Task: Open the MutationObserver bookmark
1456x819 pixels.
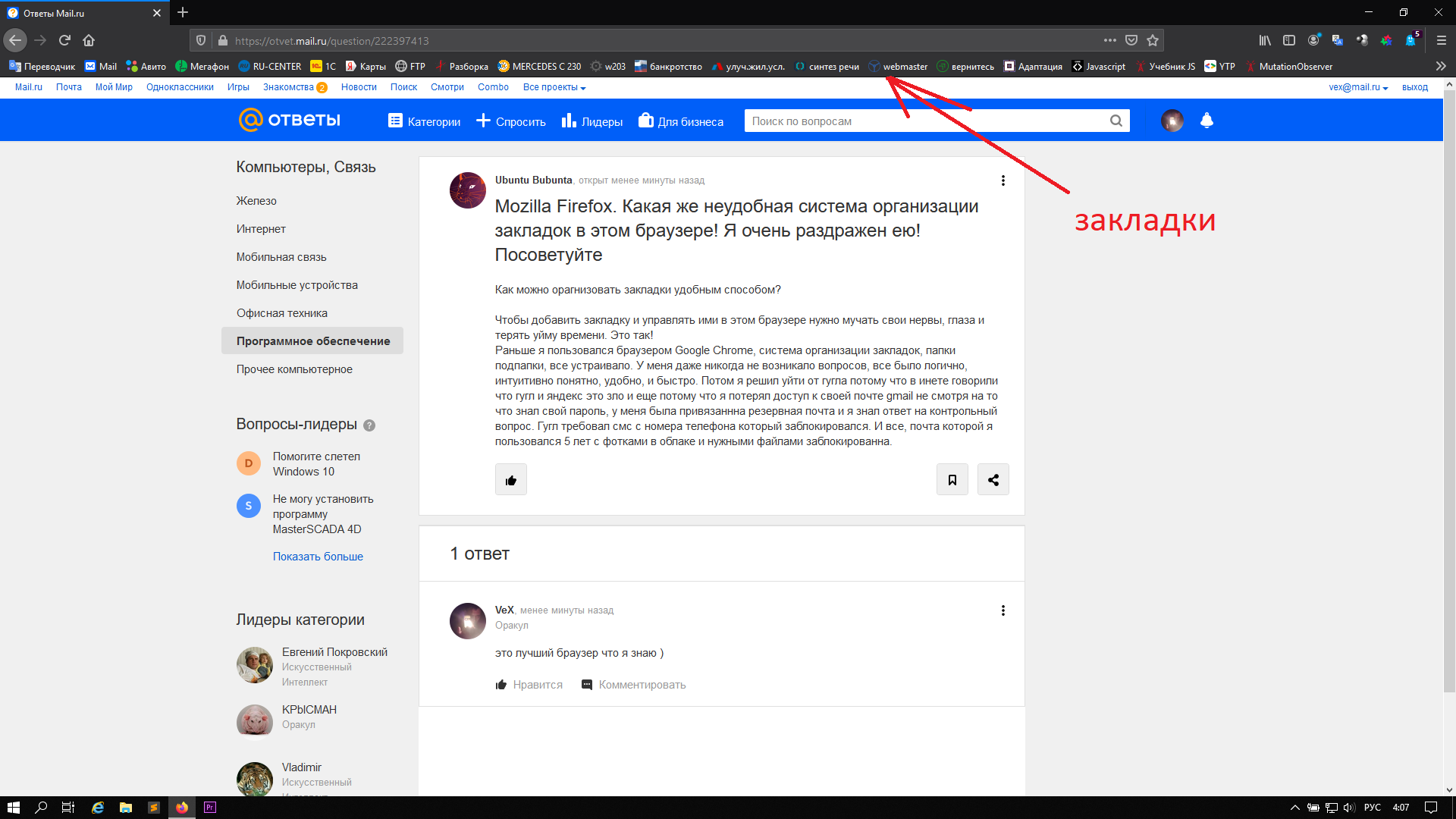Action: (1288, 67)
